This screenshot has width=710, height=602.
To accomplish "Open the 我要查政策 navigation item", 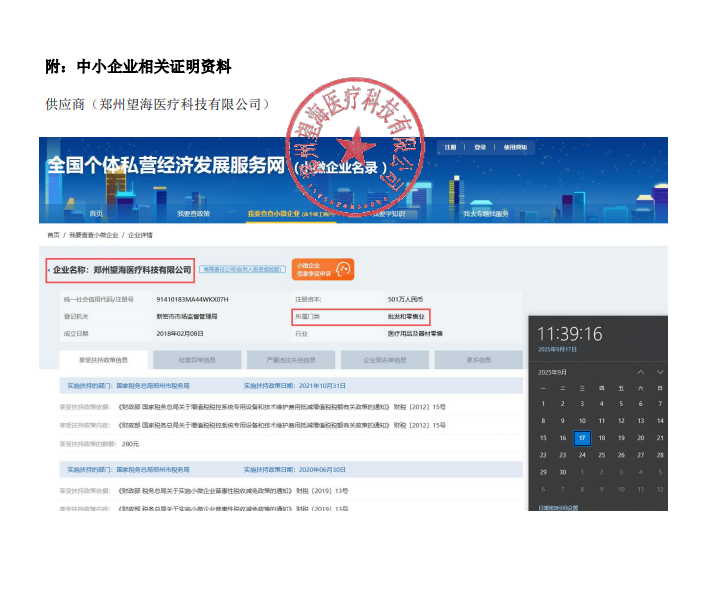I will [193, 213].
